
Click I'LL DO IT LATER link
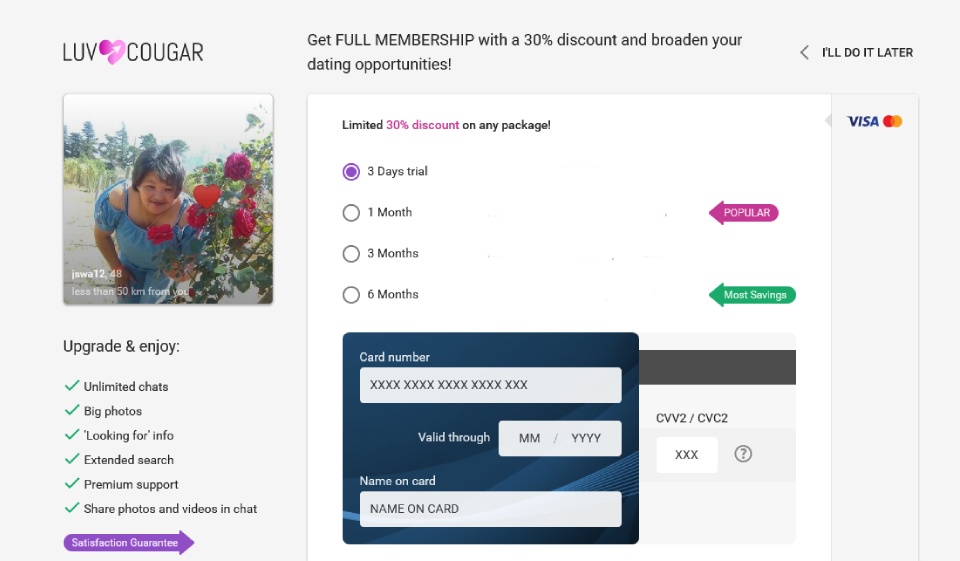tap(867, 52)
